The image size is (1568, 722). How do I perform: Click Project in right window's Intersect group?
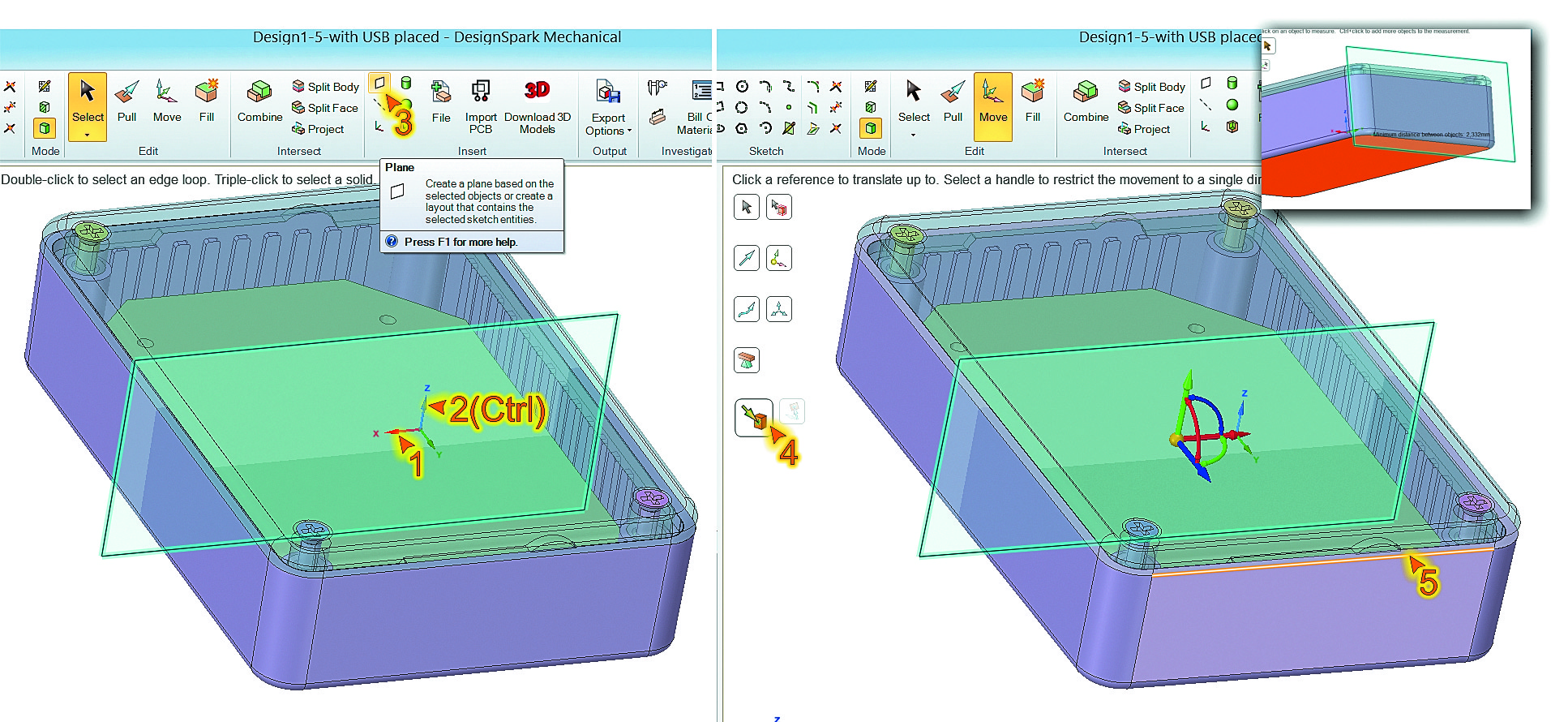[1144, 129]
